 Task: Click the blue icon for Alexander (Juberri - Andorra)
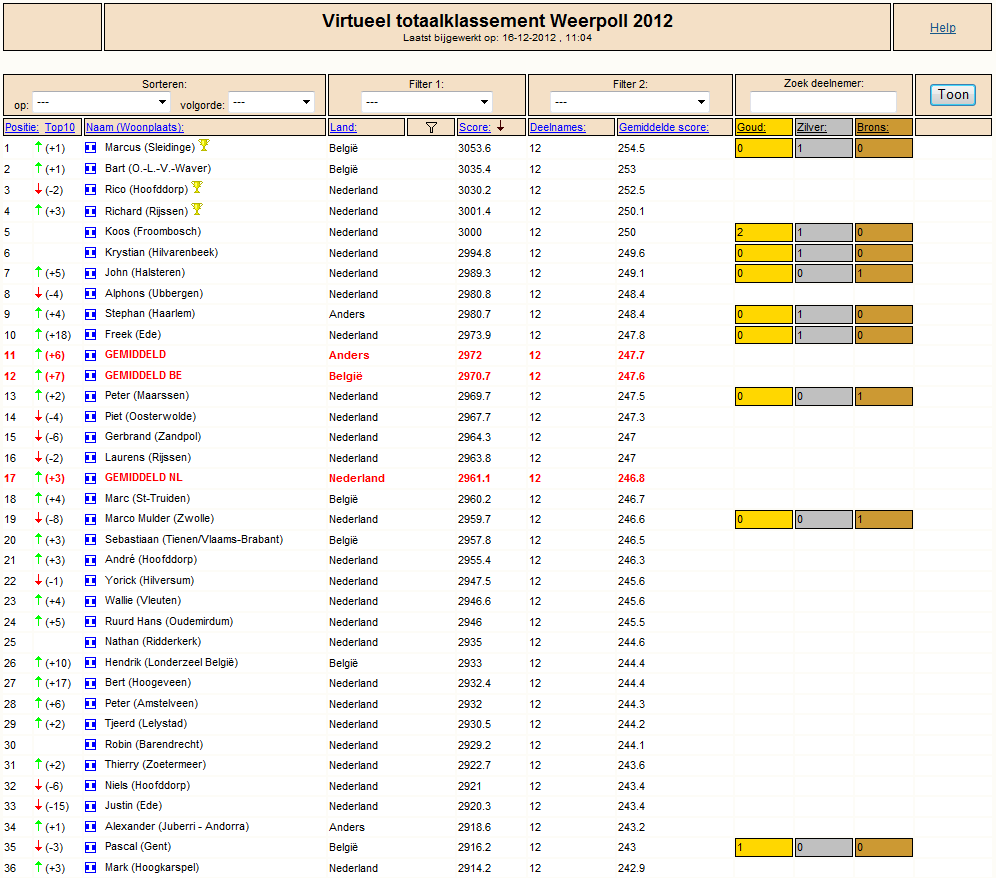point(91,827)
